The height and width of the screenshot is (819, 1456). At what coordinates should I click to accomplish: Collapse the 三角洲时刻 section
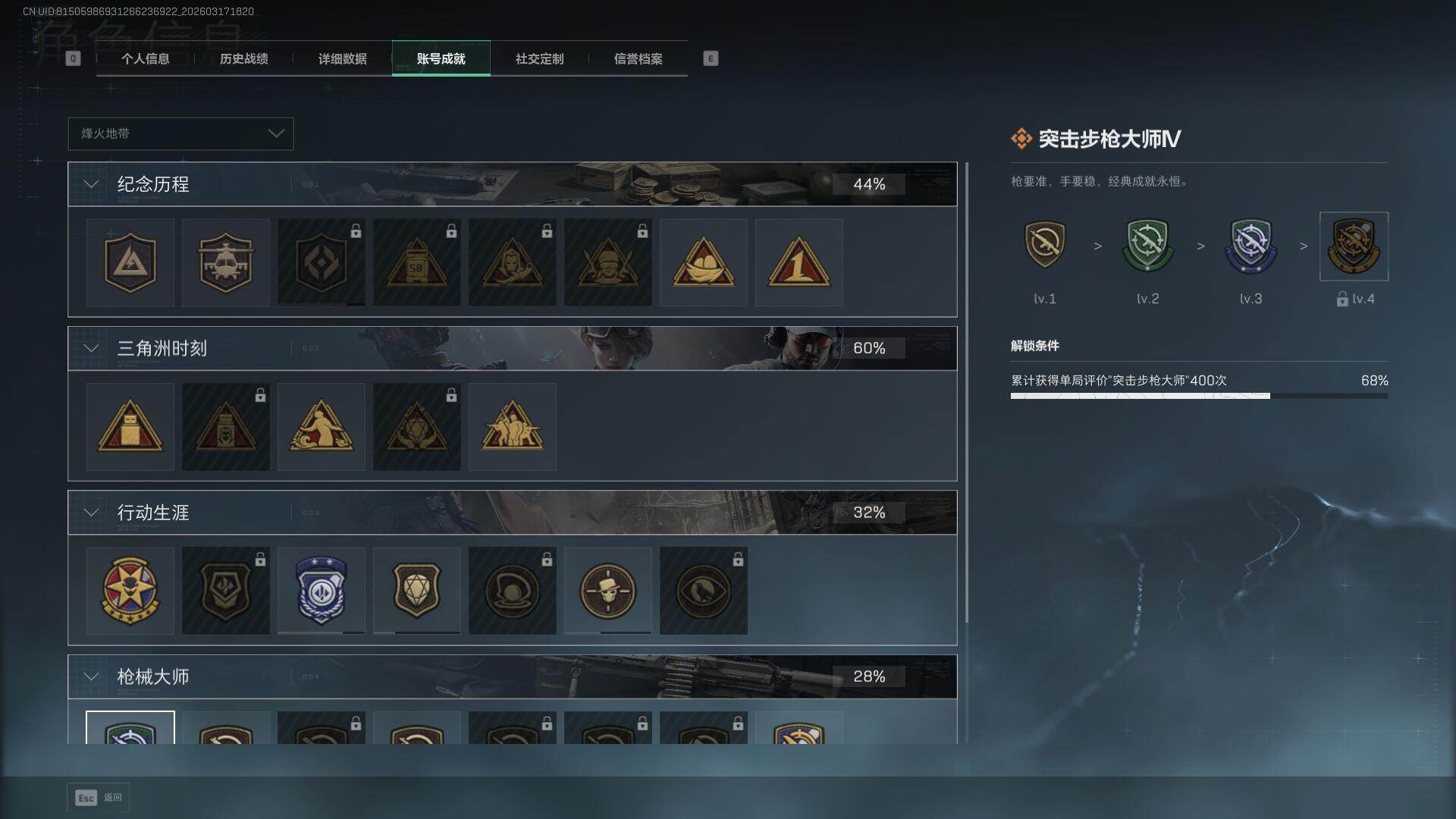91,348
